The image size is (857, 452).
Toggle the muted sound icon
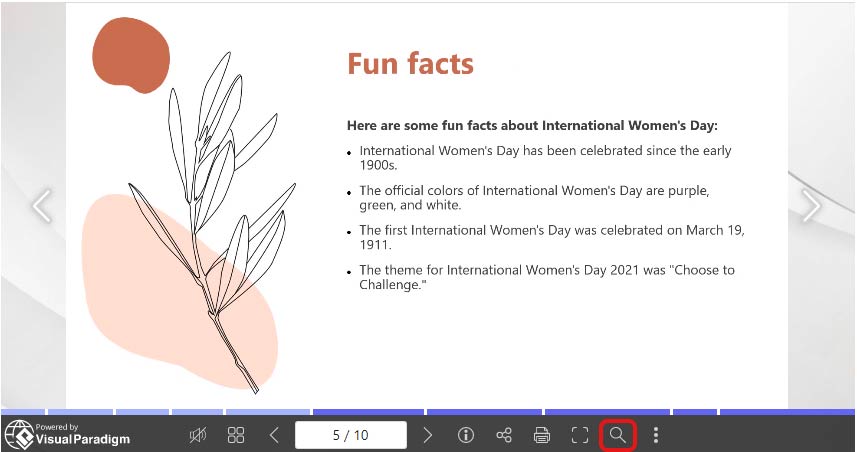tap(199, 435)
